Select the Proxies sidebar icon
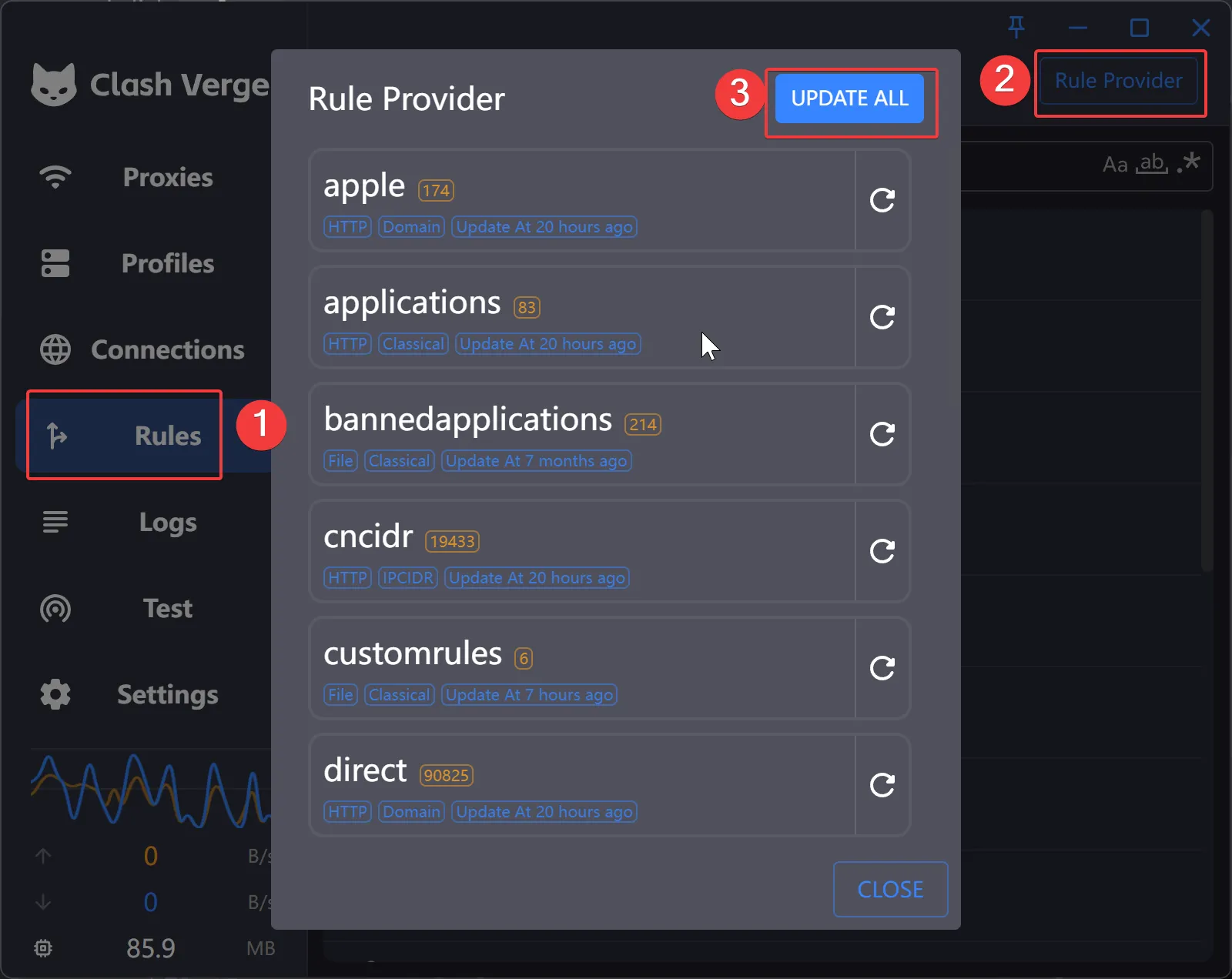Screen dimensions: 1232x979 coord(55,177)
